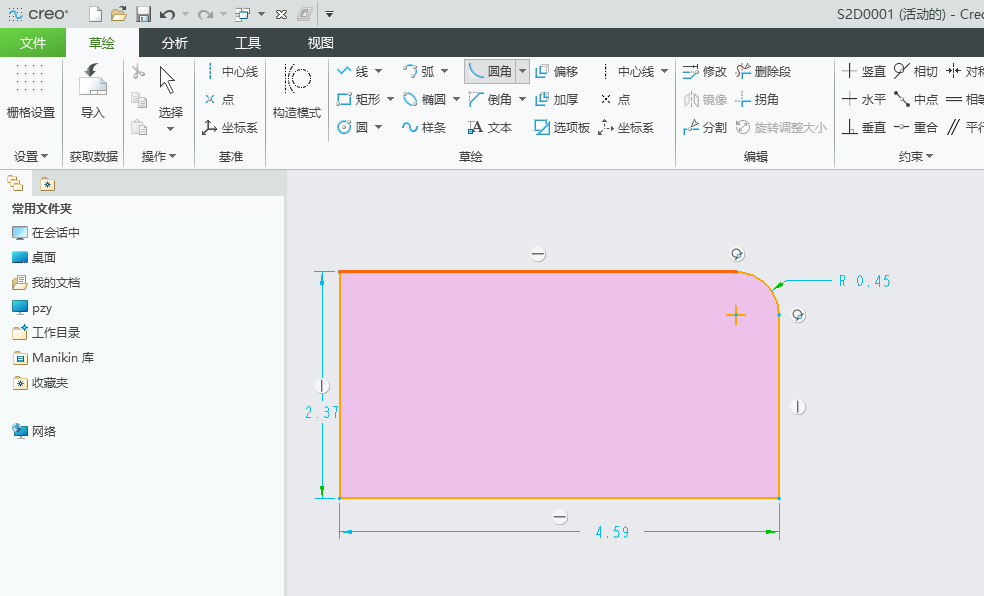Open the Network (网络) item

pos(34,431)
